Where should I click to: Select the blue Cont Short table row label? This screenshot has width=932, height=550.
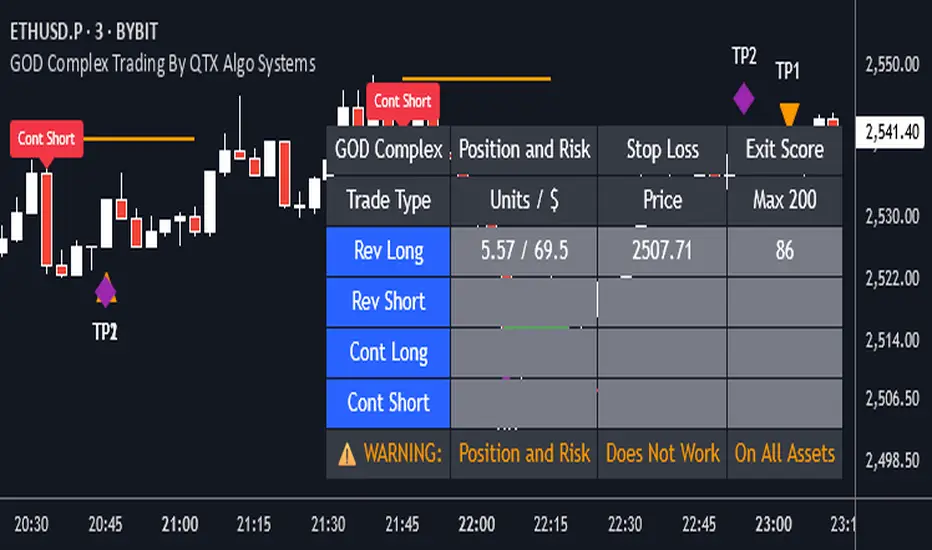pos(389,403)
